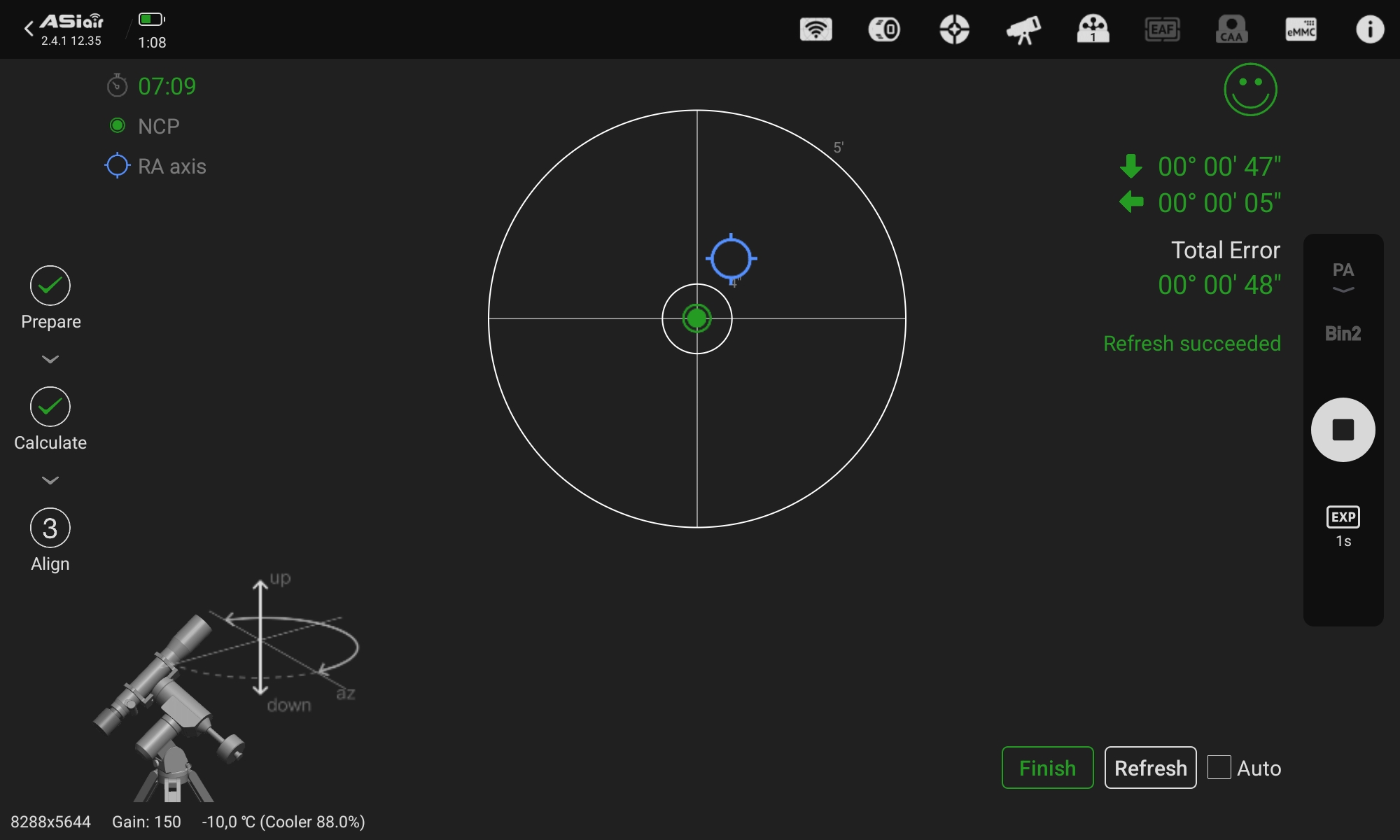Image resolution: width=1400 pixels, height=840 pixels.
Task: Stop the exposure with the stop button
Action: pos(1343,430)
